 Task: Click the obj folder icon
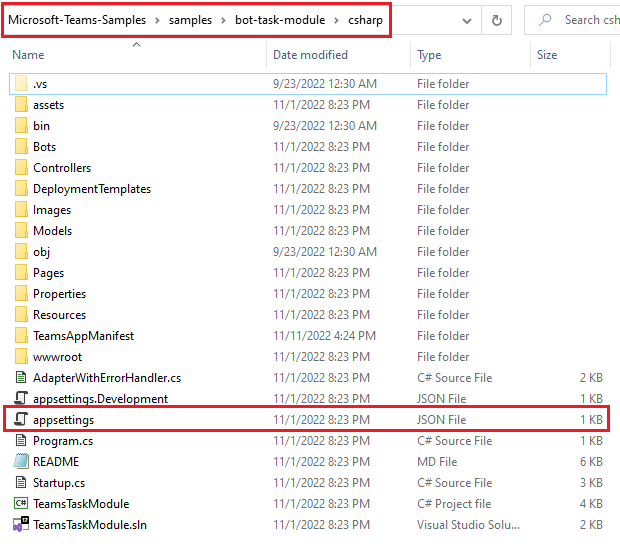click(x=21, y=251)
